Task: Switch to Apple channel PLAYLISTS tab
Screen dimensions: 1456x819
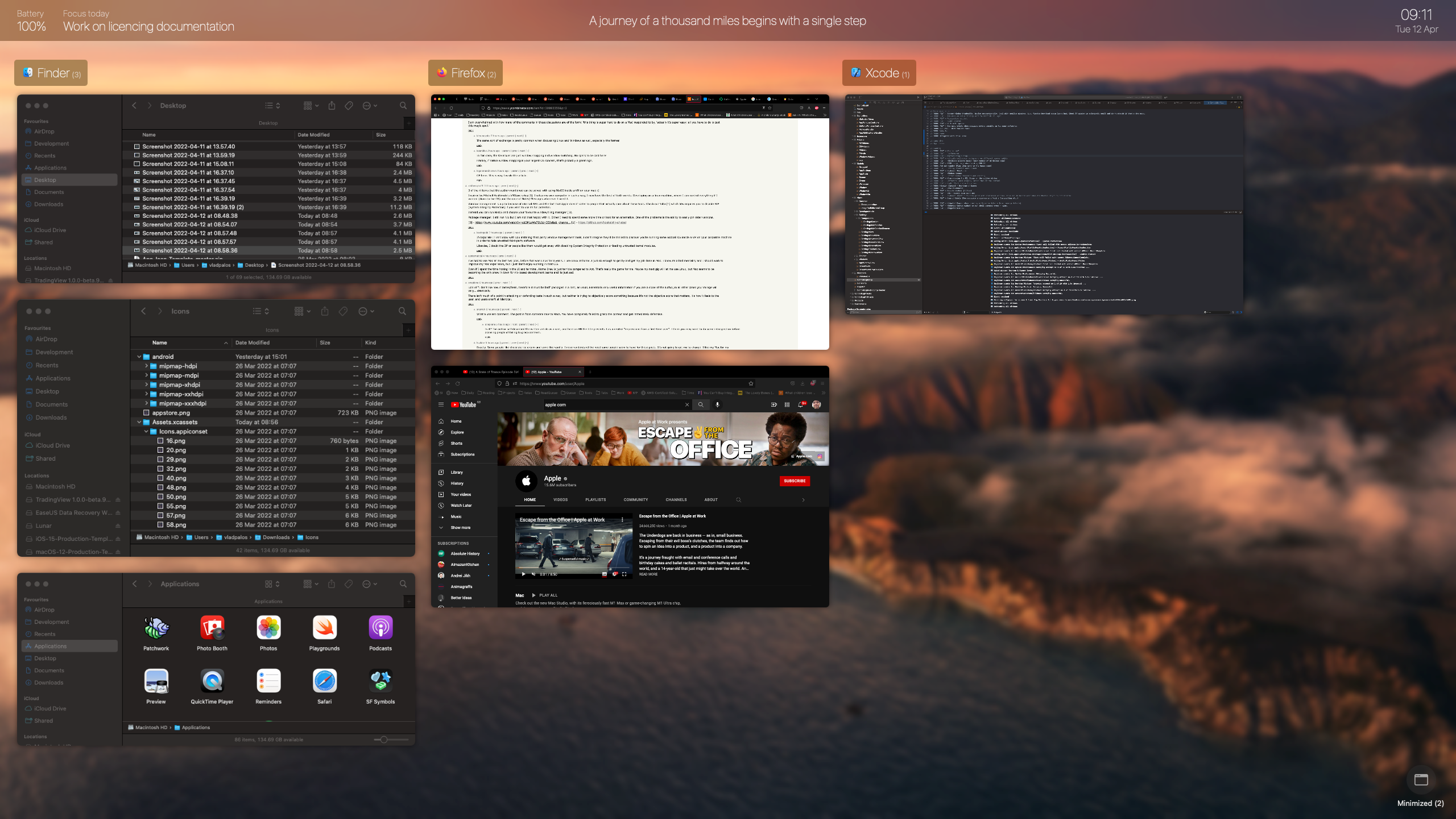Action: [595, 500]
